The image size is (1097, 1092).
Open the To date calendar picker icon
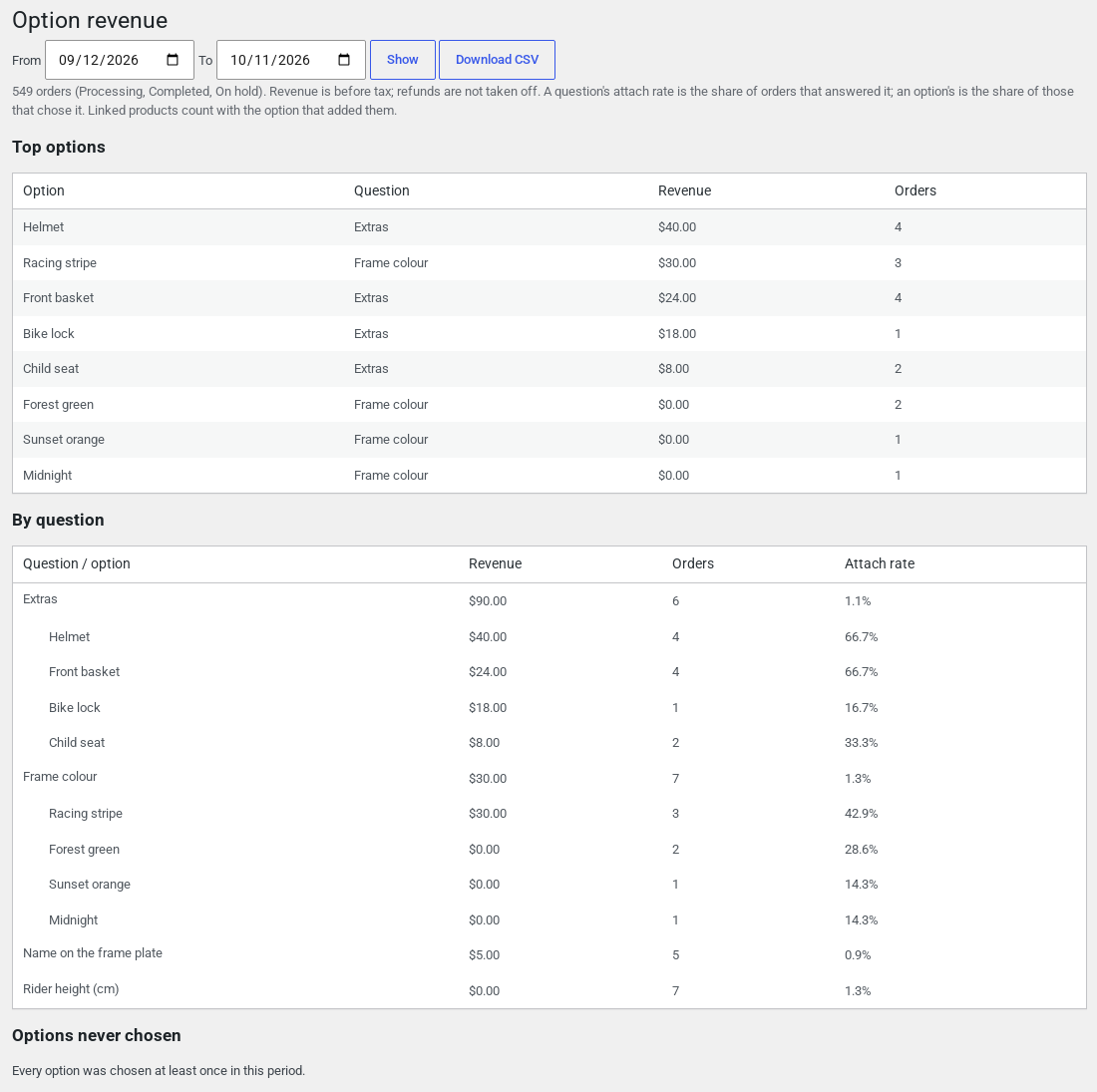coord(343,60)
